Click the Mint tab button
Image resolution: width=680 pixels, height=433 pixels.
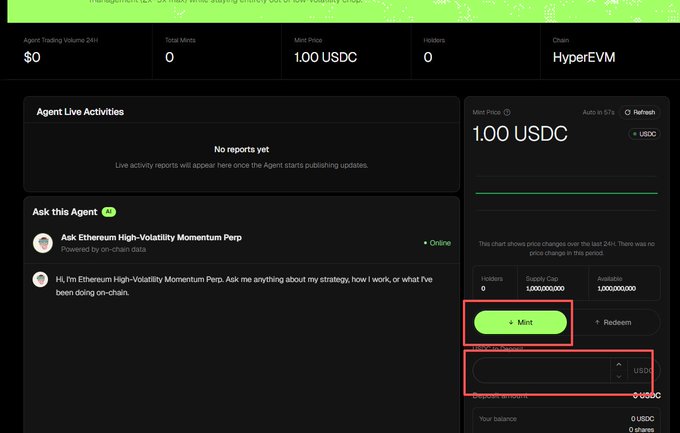520,322
